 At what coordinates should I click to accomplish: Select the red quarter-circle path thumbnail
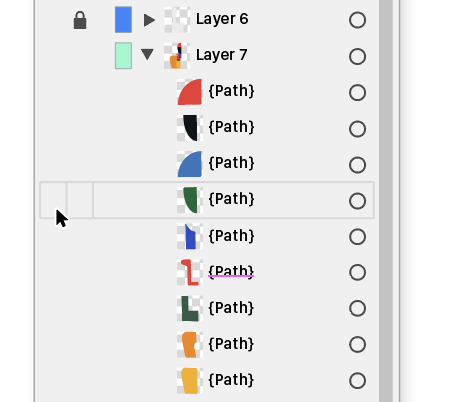coord(190,92)
